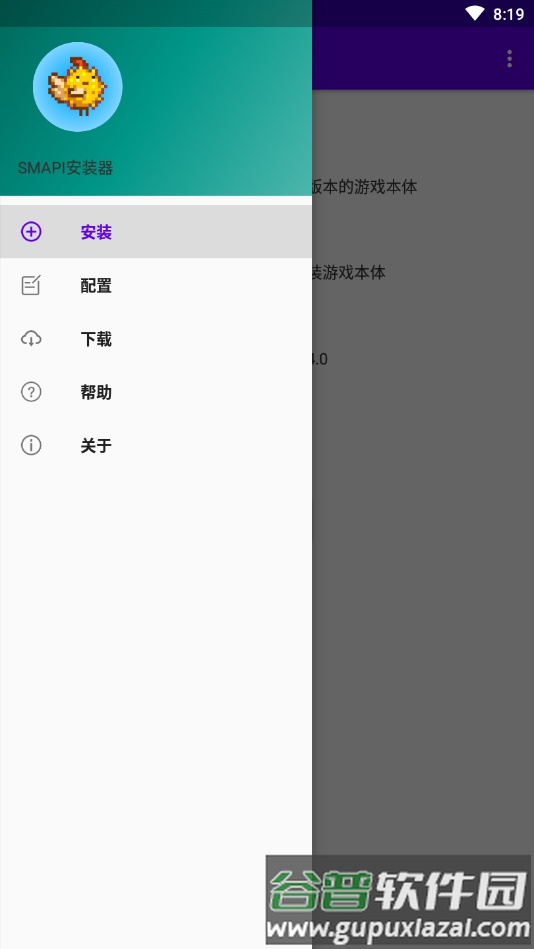The width and height of the screenshot is (534, 949).
Task: Click the Wi-Fi status bar icon
Action: [475, 13]
